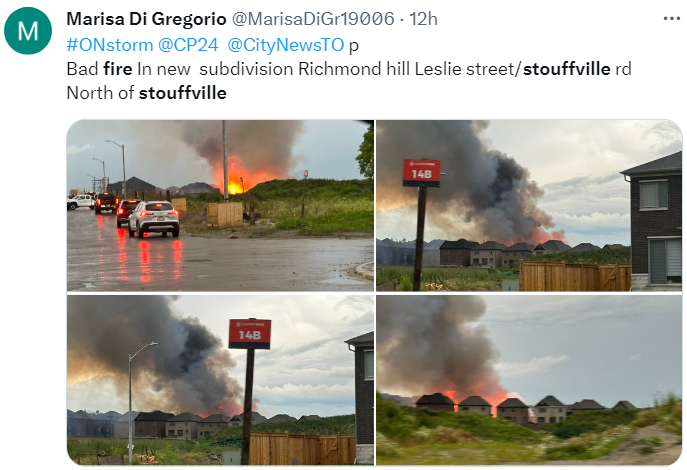Image resolution: width=687 pixels, height=470 pixels.
Task: Open the #ONstorm hashtag
Action: (x=110, y=45)
